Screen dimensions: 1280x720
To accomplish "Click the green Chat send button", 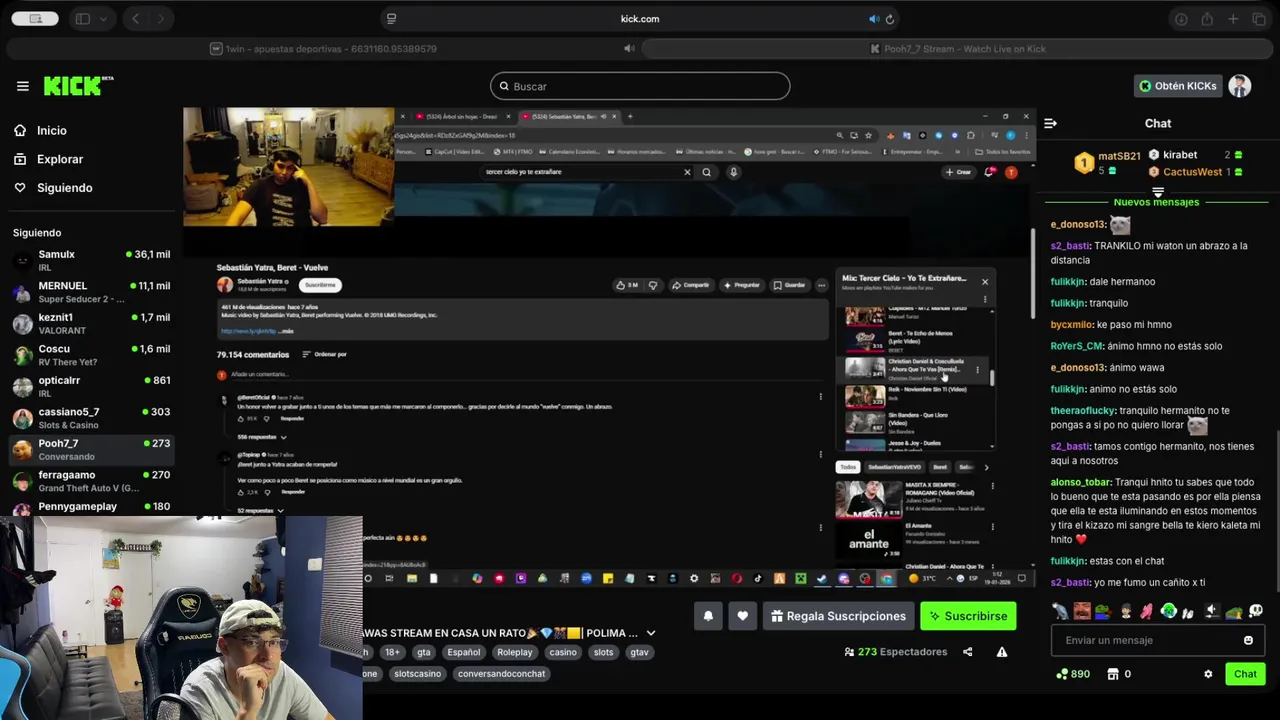I will (1245, 674).
